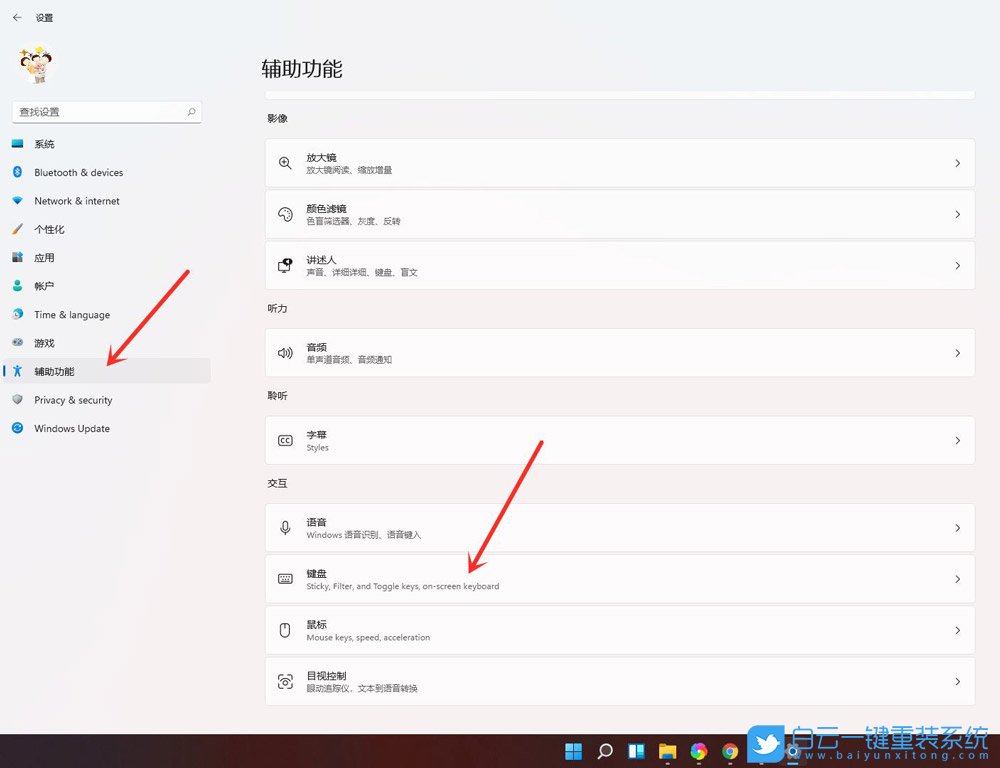
Task: Click the back arrow in the title bar
Action: point(17,18)
